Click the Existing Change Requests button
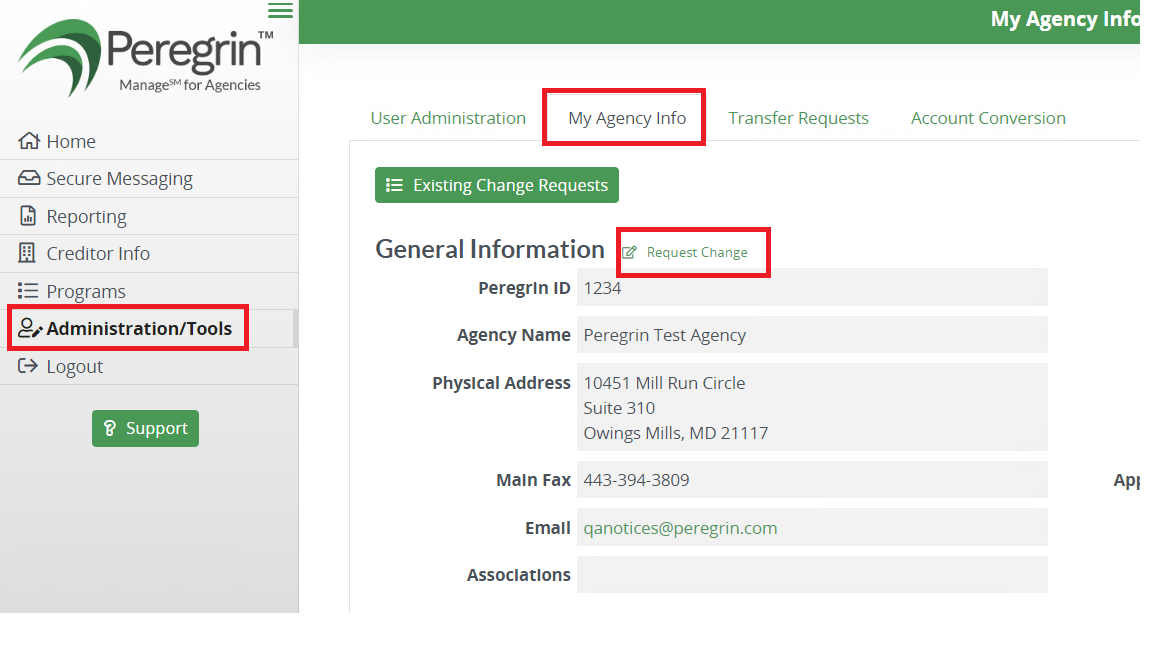This screenshot has width=1152, height=648. click(x=497, y=185)
